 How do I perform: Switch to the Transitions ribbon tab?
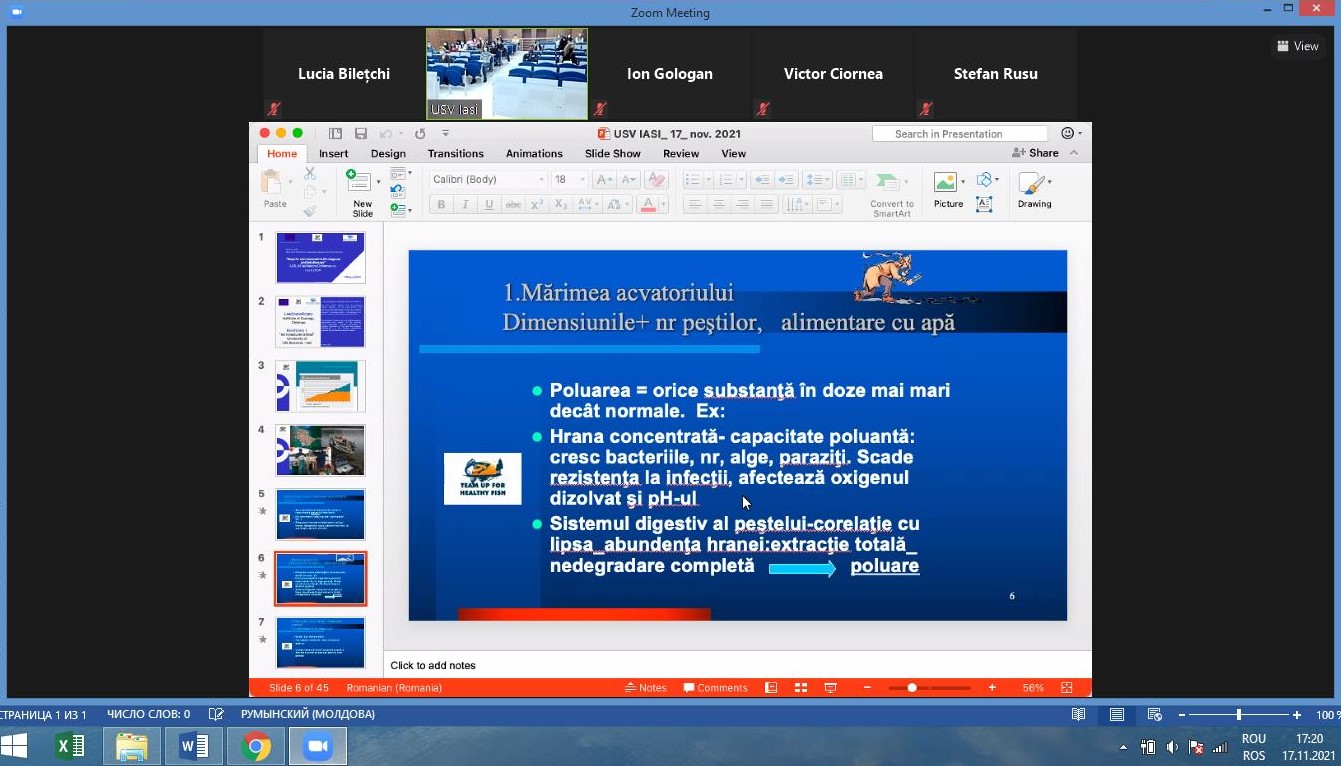(455, 154)
